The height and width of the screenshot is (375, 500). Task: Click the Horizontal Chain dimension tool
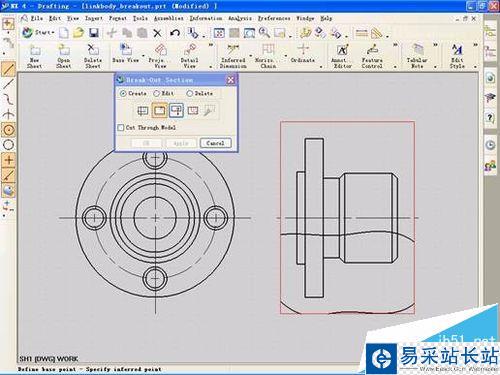coord(268,57)
